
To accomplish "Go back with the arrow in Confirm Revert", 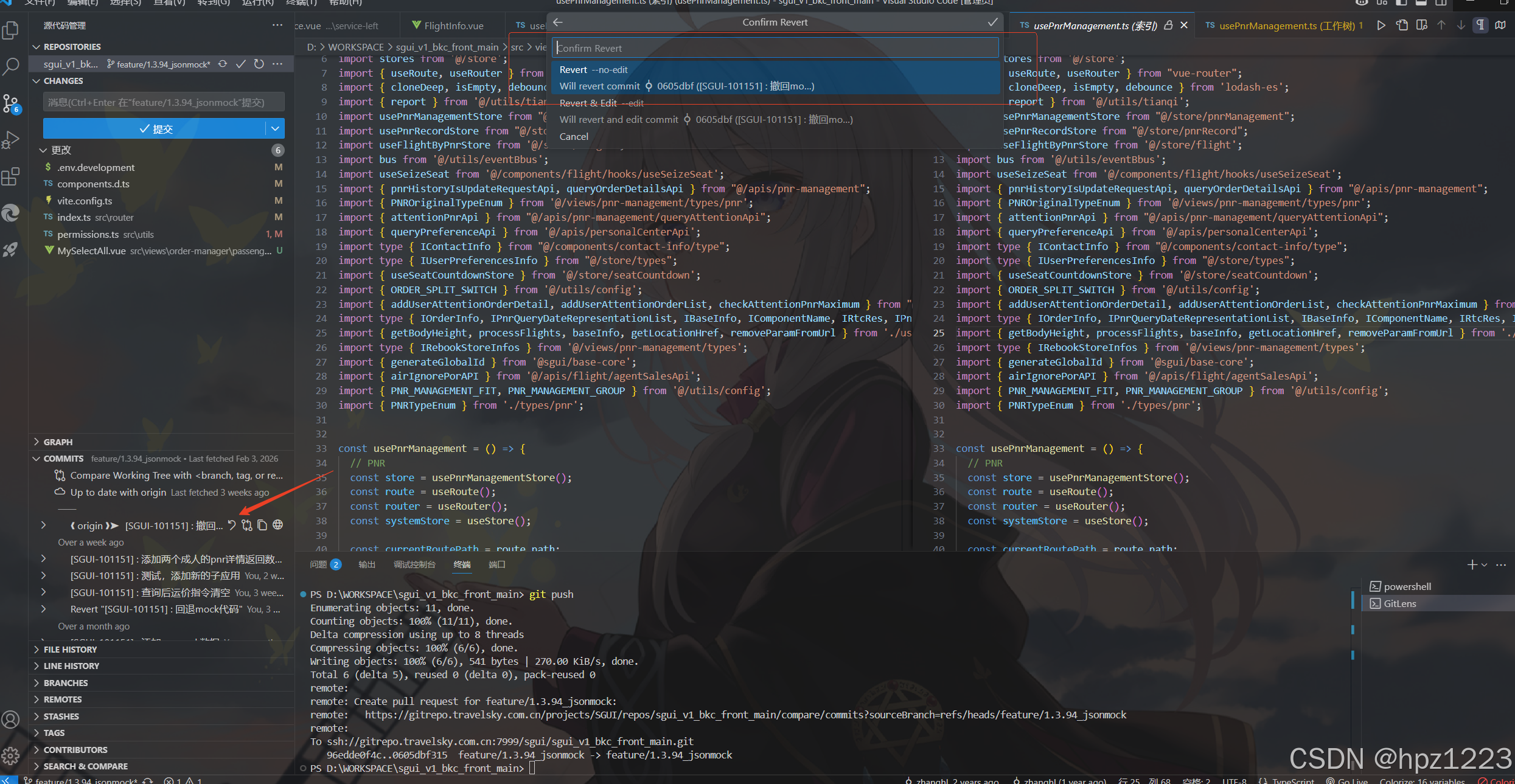I will pos(558,22).
